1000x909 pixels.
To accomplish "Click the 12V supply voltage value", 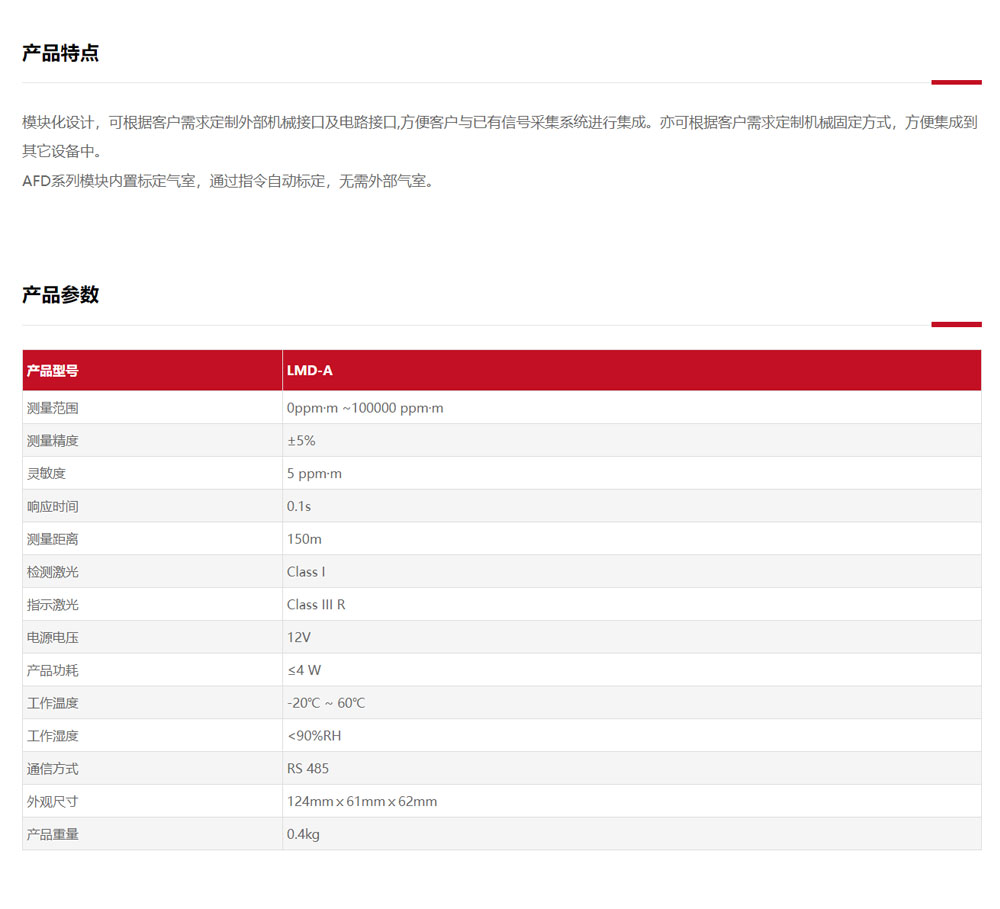I will 299,637.
